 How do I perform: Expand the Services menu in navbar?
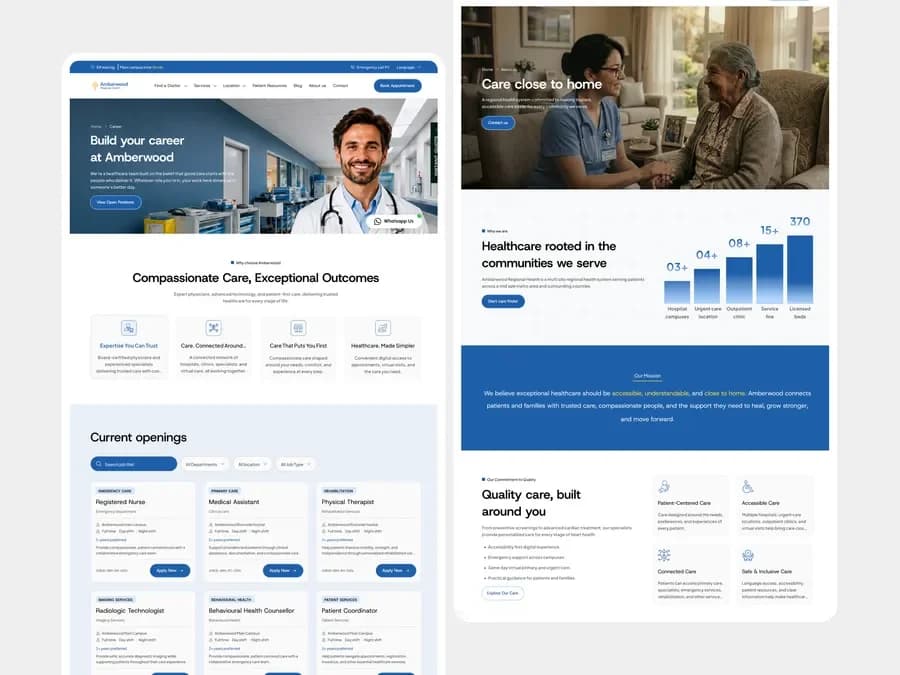tap(205, 86)
